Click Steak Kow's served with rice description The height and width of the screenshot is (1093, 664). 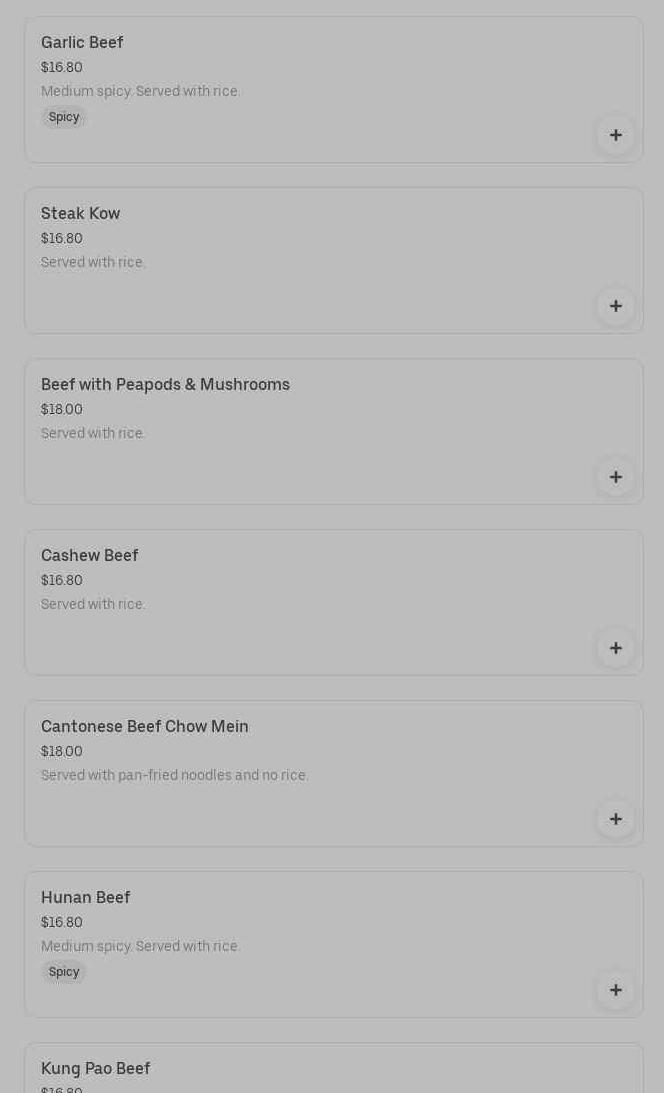click(x=93, y=263)
